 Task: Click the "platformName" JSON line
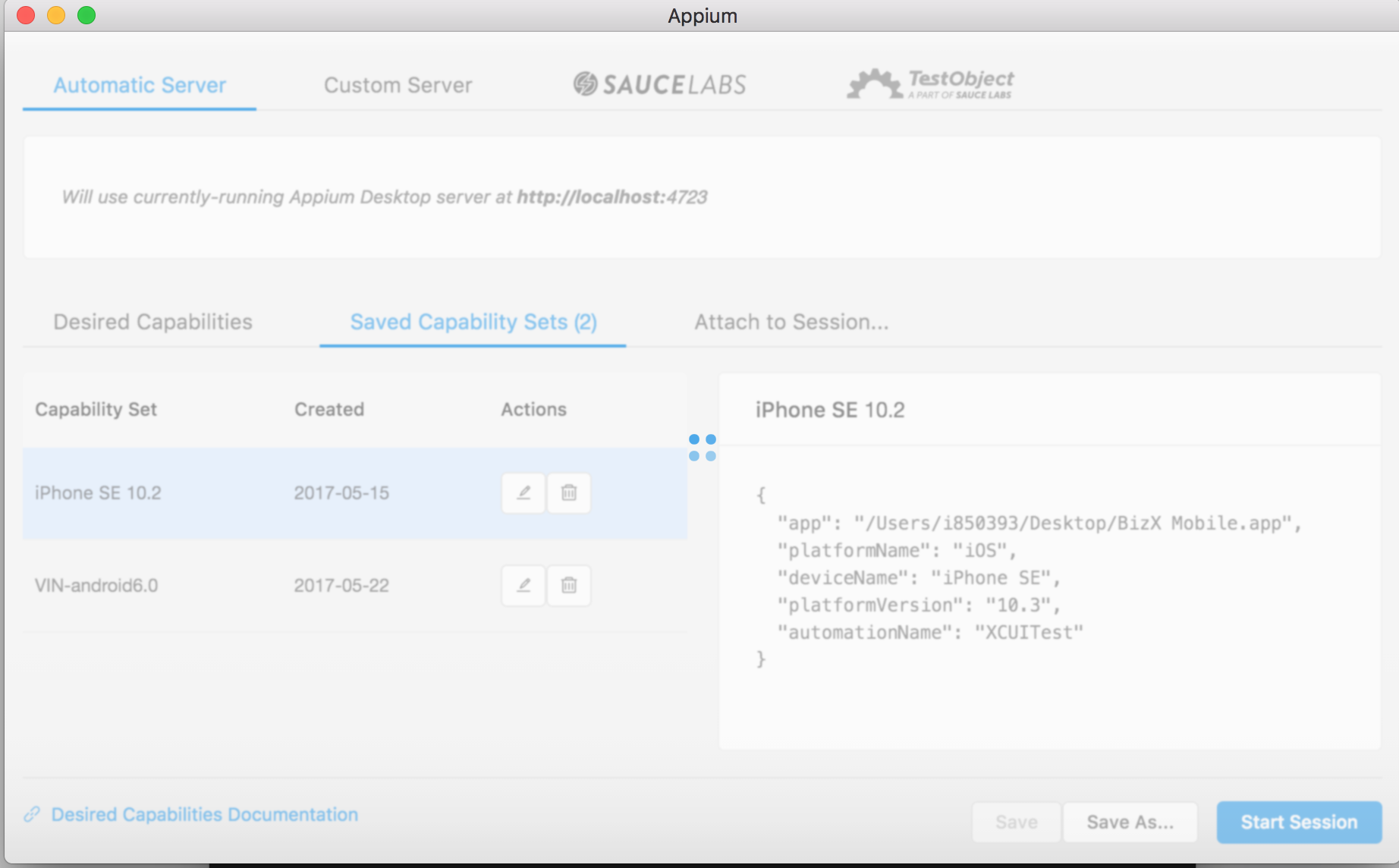pos(897,551)
